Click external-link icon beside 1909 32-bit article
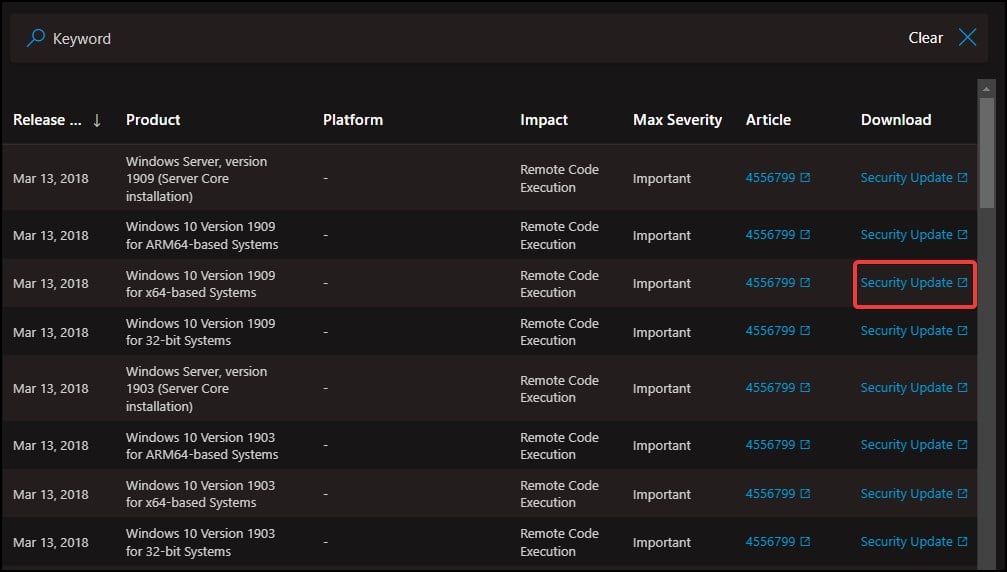This screenshot has width=1007, height=572. tap(805, 331)
